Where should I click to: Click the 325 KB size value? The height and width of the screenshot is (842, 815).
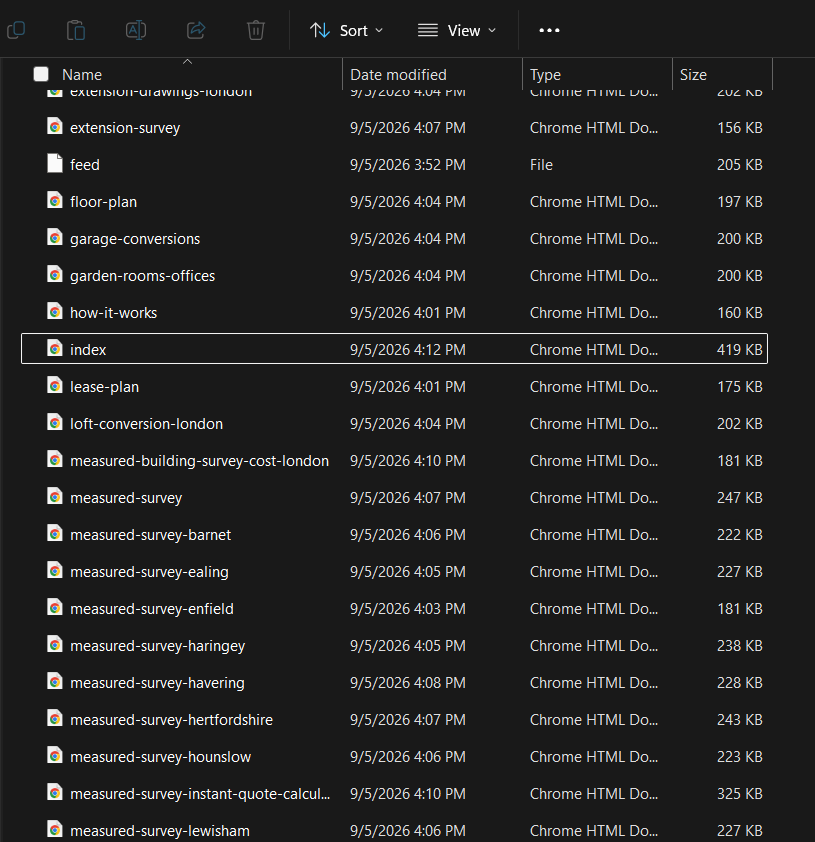point(739,795)
